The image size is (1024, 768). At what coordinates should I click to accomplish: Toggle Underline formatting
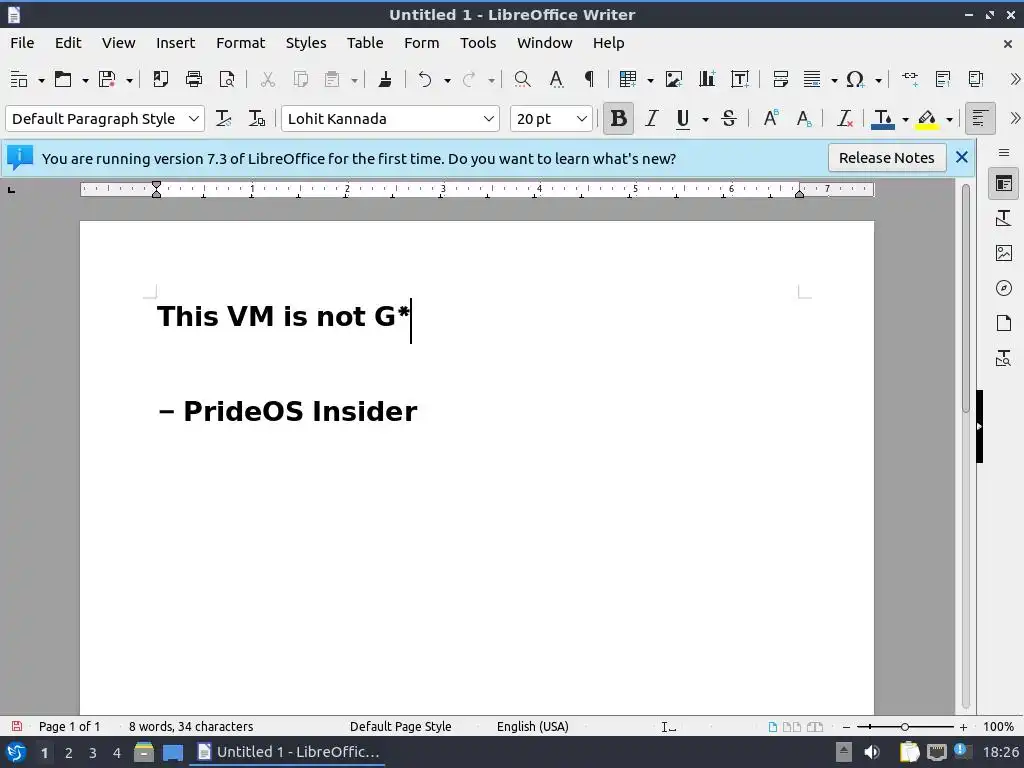tap(683, 119)
